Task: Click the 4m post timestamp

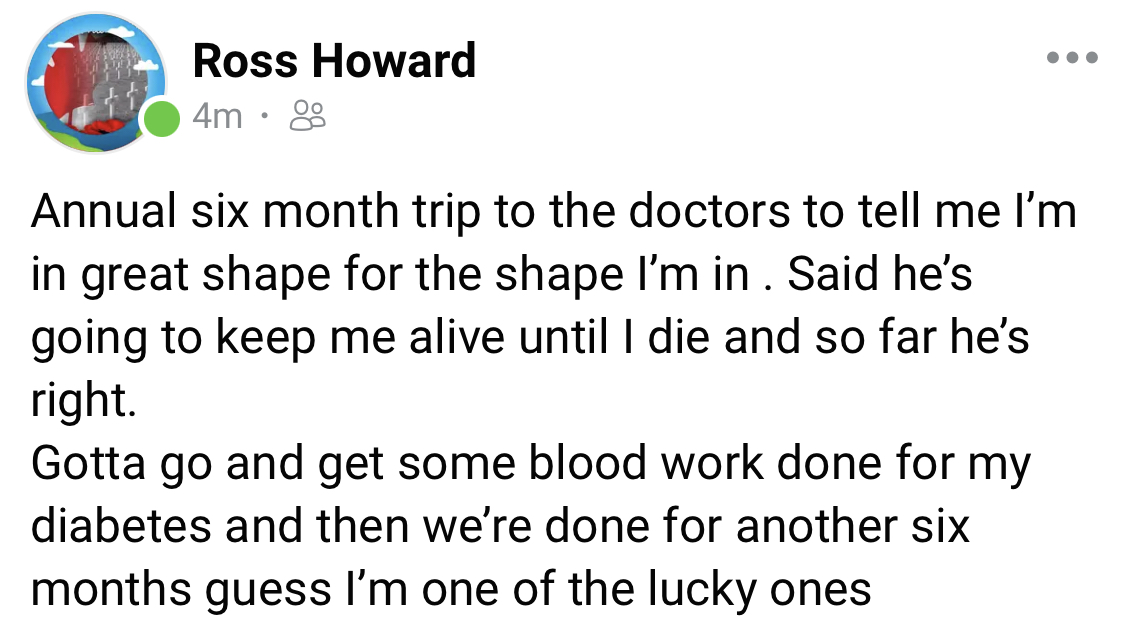Action: (217, 116)
